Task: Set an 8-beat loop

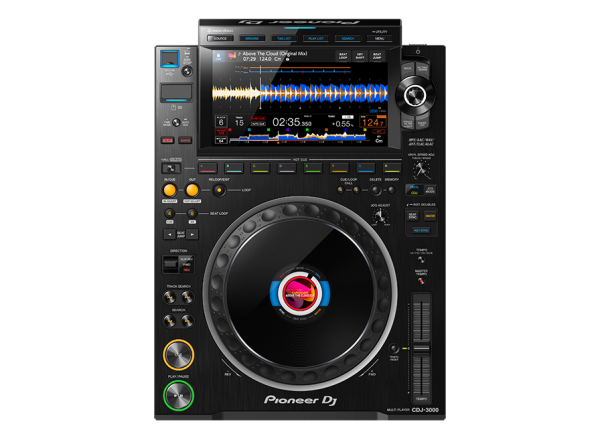Action: point(192,213)
